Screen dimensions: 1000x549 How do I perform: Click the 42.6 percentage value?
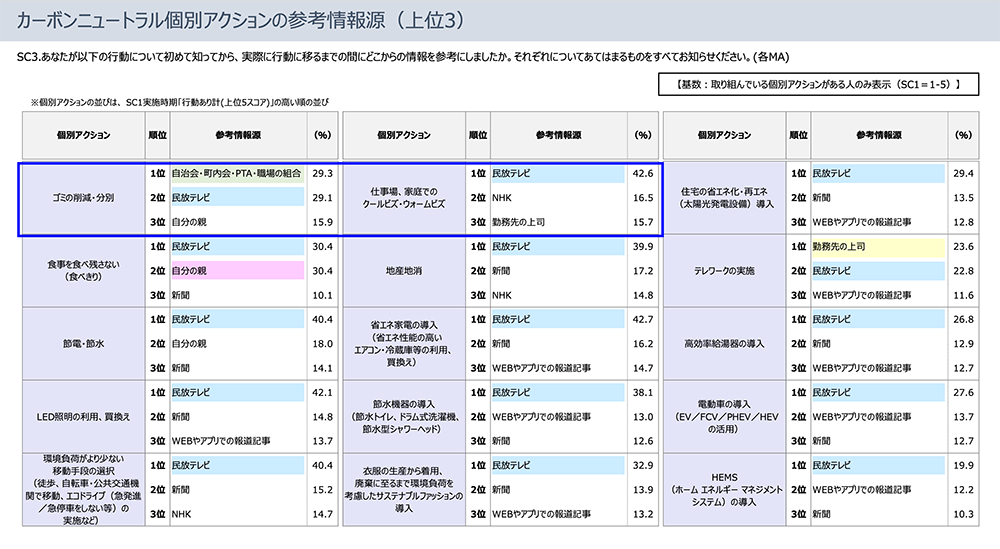click(643, 173)
